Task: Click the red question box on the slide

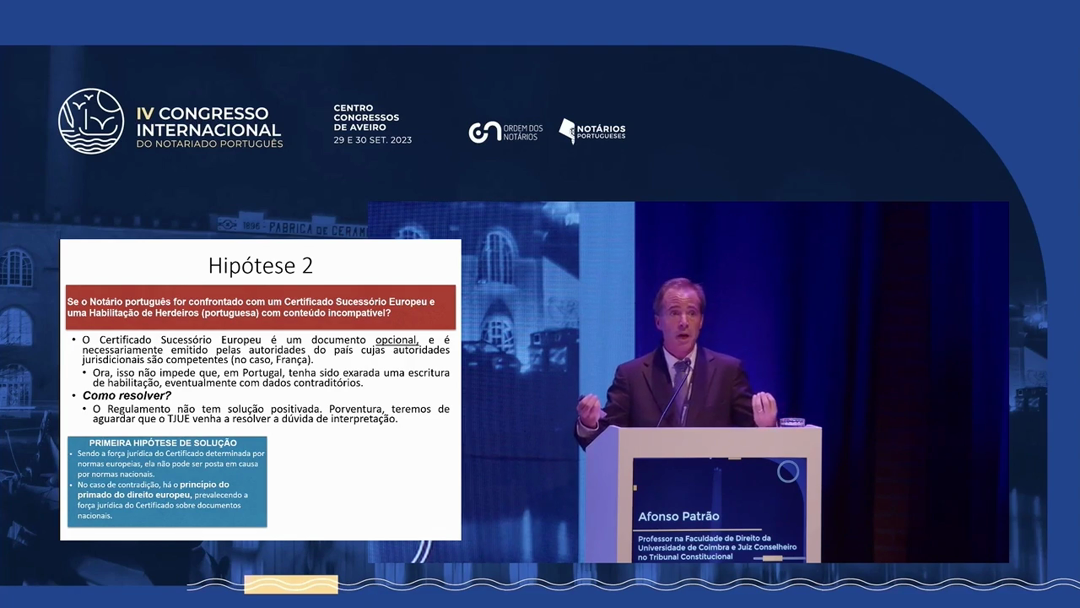Action: click(x=260, y=307)
